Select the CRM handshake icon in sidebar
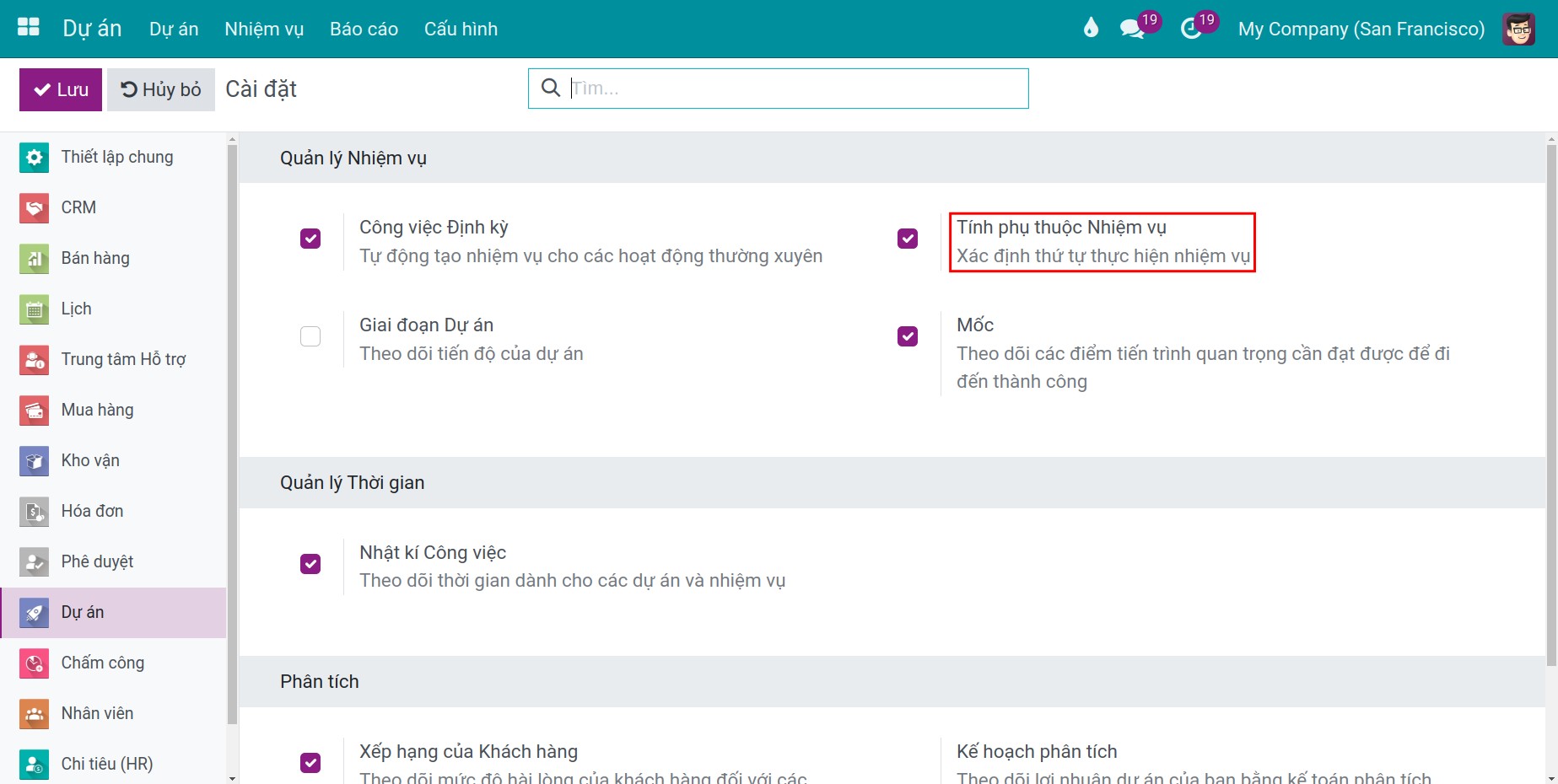The height and width of the screenshot is (784, 1558). [x=34, y=208]
